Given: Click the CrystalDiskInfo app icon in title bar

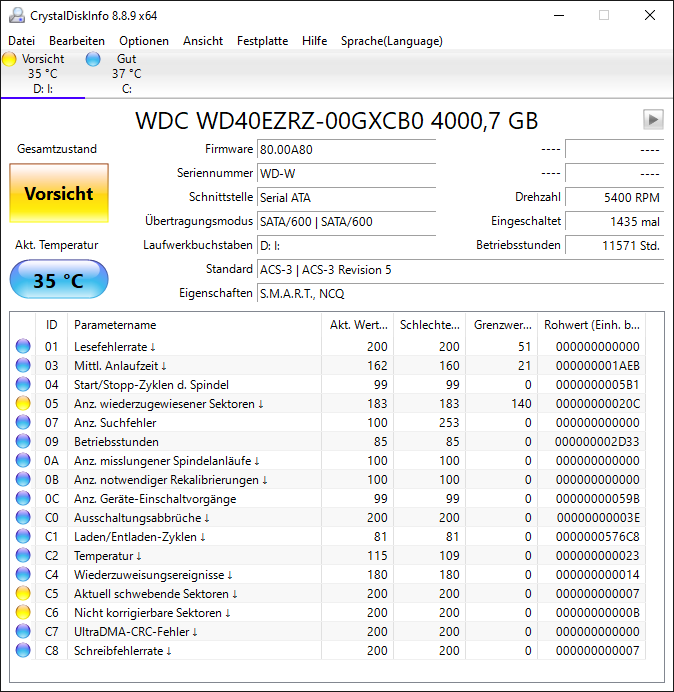Looking at the screenshot, I should click(17, 15).
